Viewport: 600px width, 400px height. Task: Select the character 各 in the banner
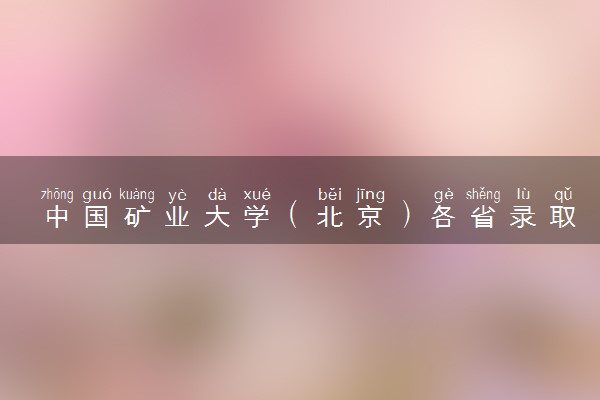[x=443, y=217]
